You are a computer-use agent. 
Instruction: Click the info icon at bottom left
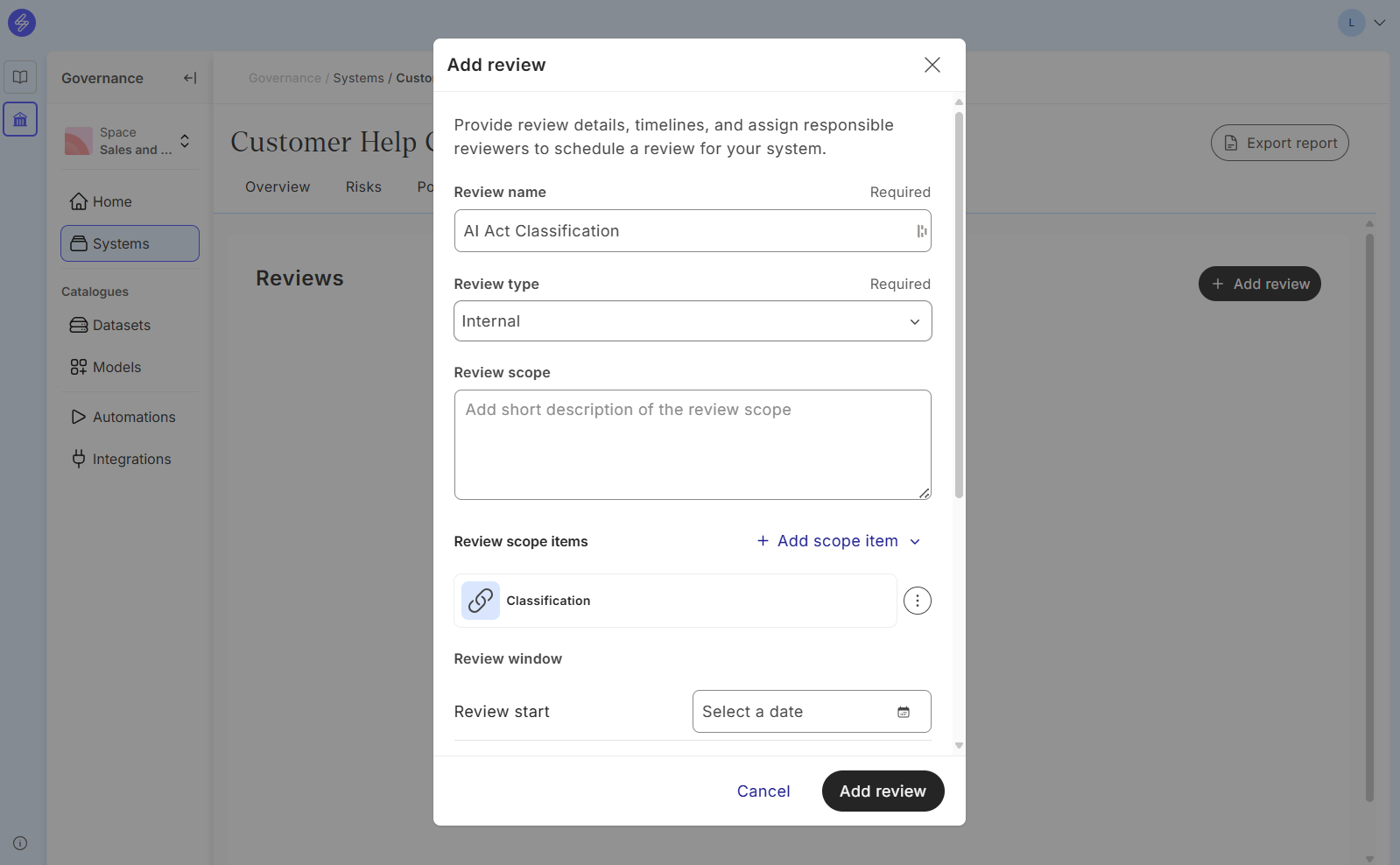point(20,843)
